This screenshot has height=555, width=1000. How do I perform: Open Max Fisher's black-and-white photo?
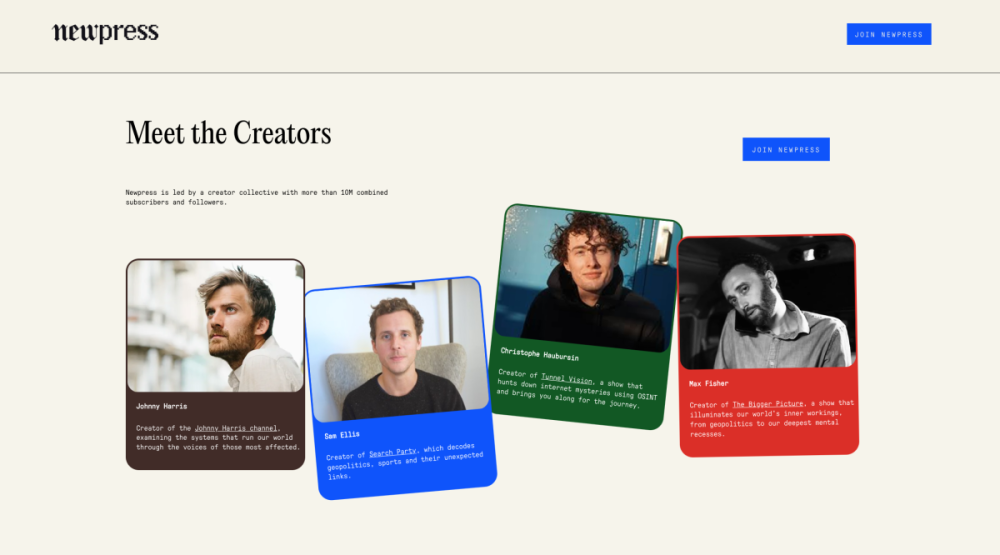click(767, 303)
